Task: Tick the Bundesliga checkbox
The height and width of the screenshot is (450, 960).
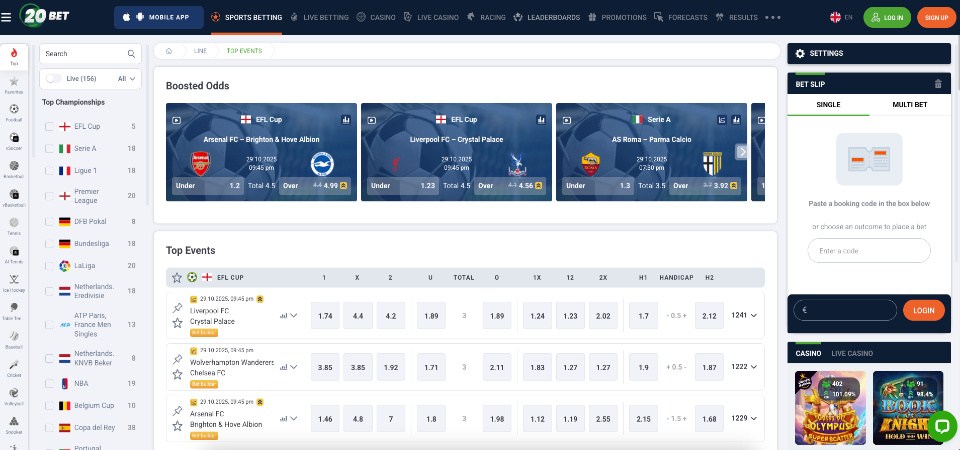Action: pyautogui.click(x=50, y=243)
